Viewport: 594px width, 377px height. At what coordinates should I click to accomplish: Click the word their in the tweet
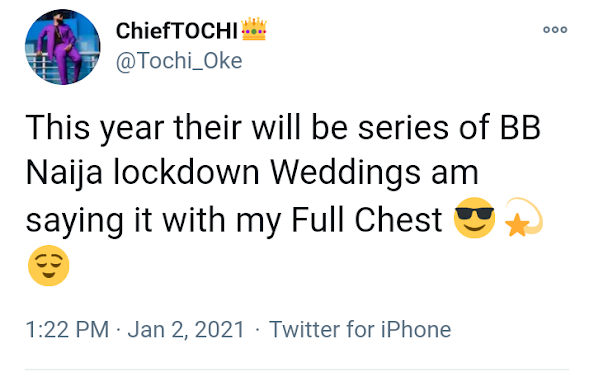(x=208, y=127)
